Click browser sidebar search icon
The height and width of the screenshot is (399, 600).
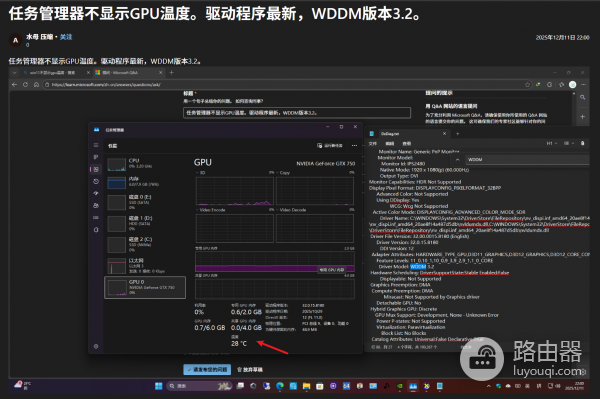pos(582,97)
